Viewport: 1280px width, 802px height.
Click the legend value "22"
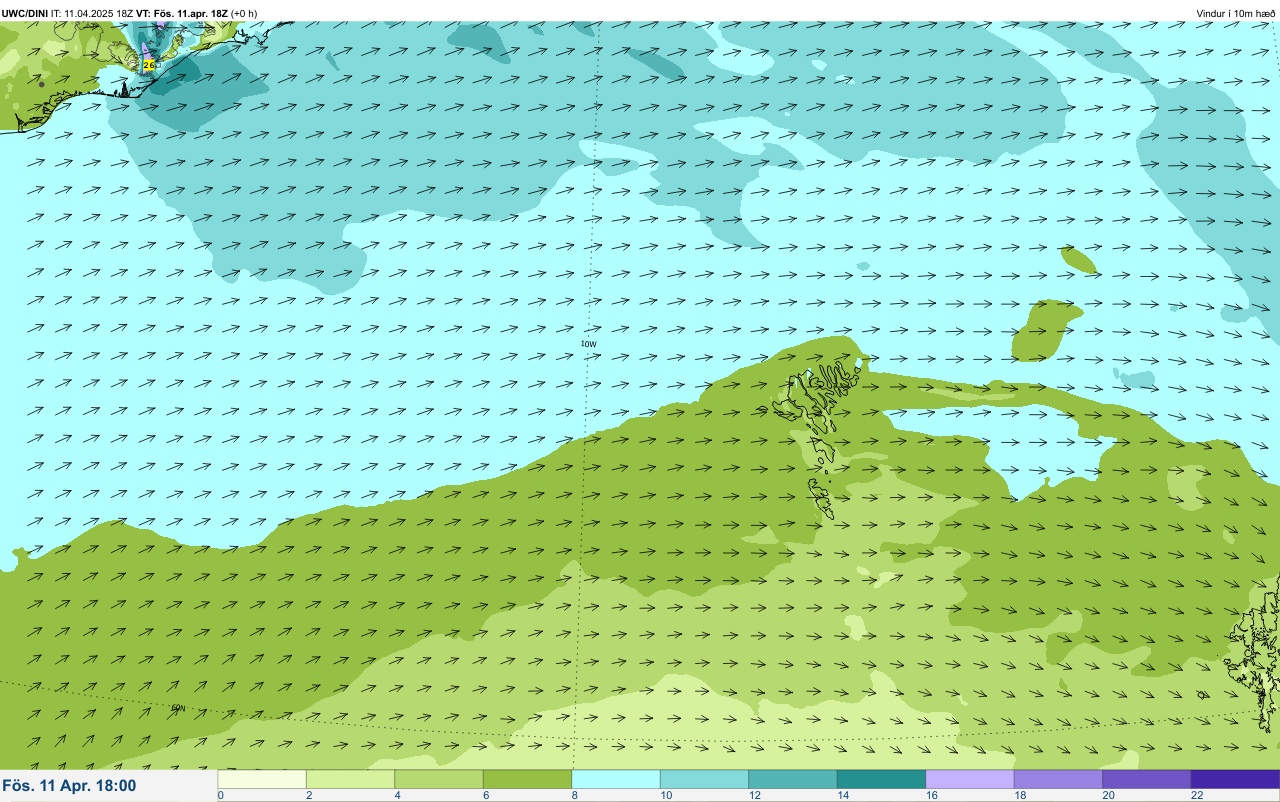[x=1196, y=795]
